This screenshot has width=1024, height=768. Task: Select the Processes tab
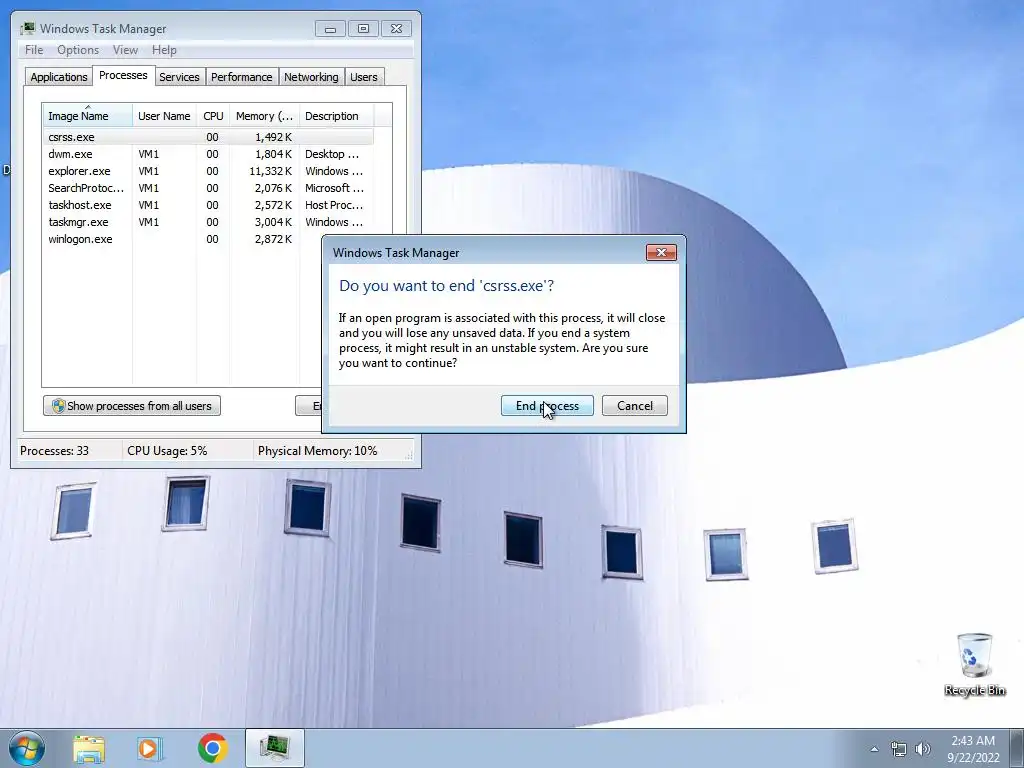point(123,75)
